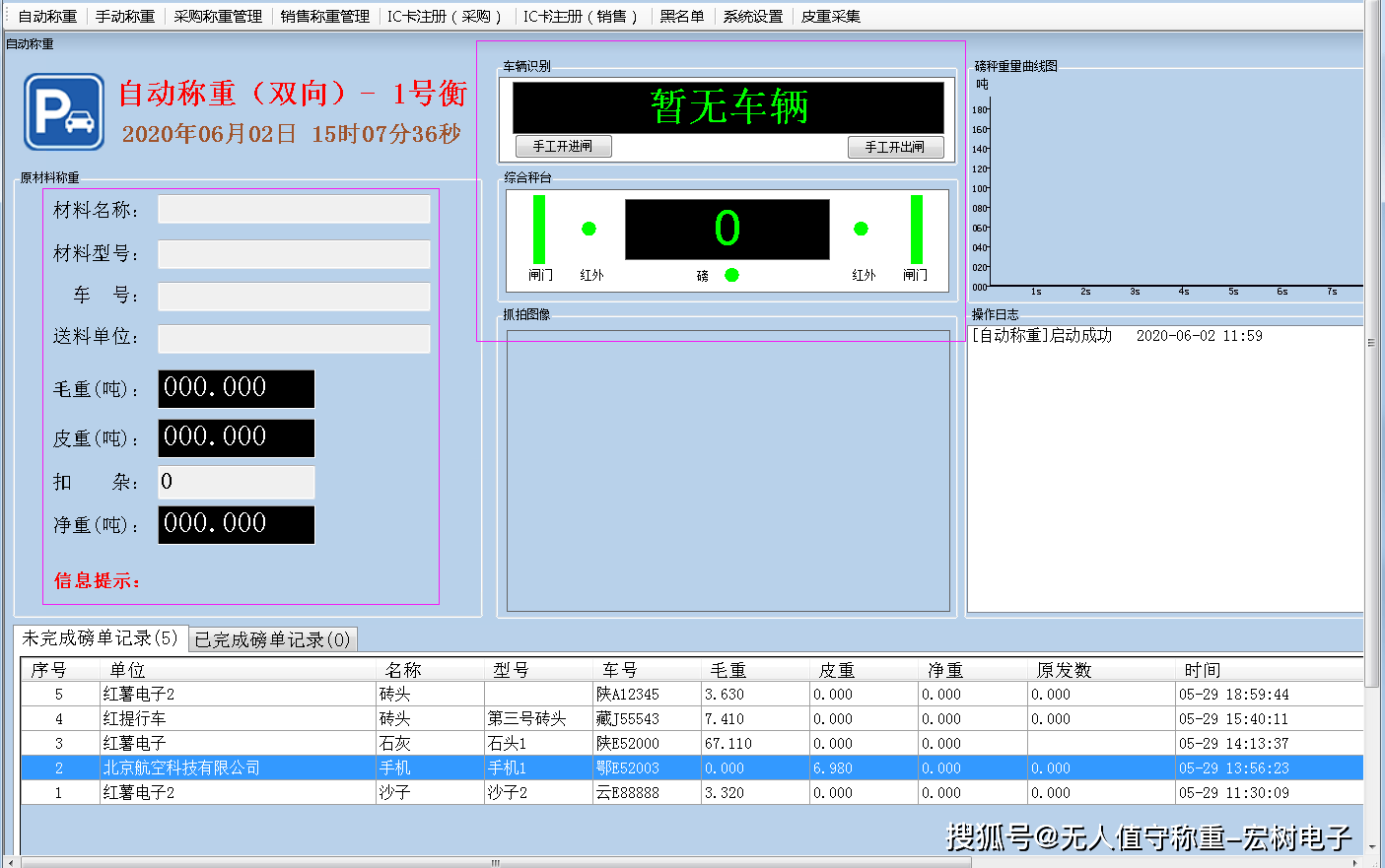Click the left green gate bar indicator
Image resolution: width=1385 pixels, height=868 pixels.
pyautogui.click(x=539, y=229)
